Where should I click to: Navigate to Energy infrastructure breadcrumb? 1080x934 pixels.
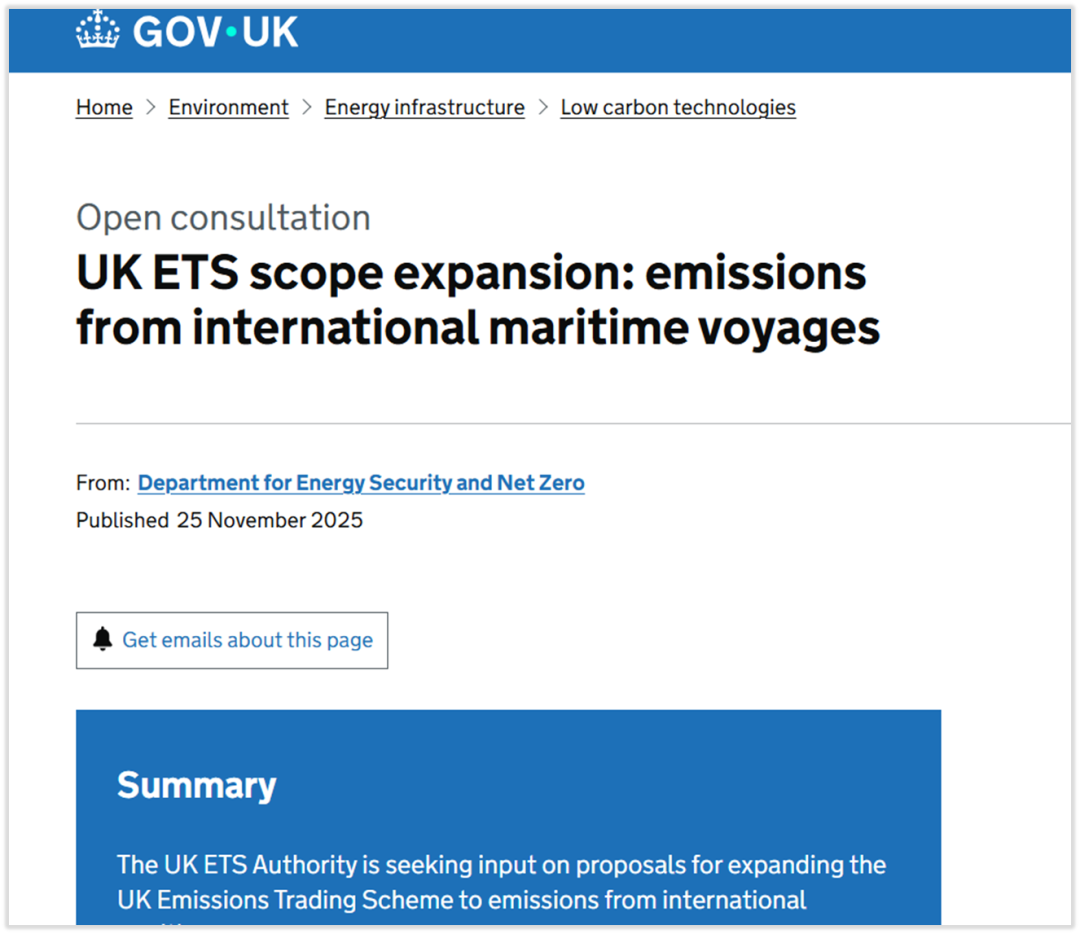tap(424, 108)
